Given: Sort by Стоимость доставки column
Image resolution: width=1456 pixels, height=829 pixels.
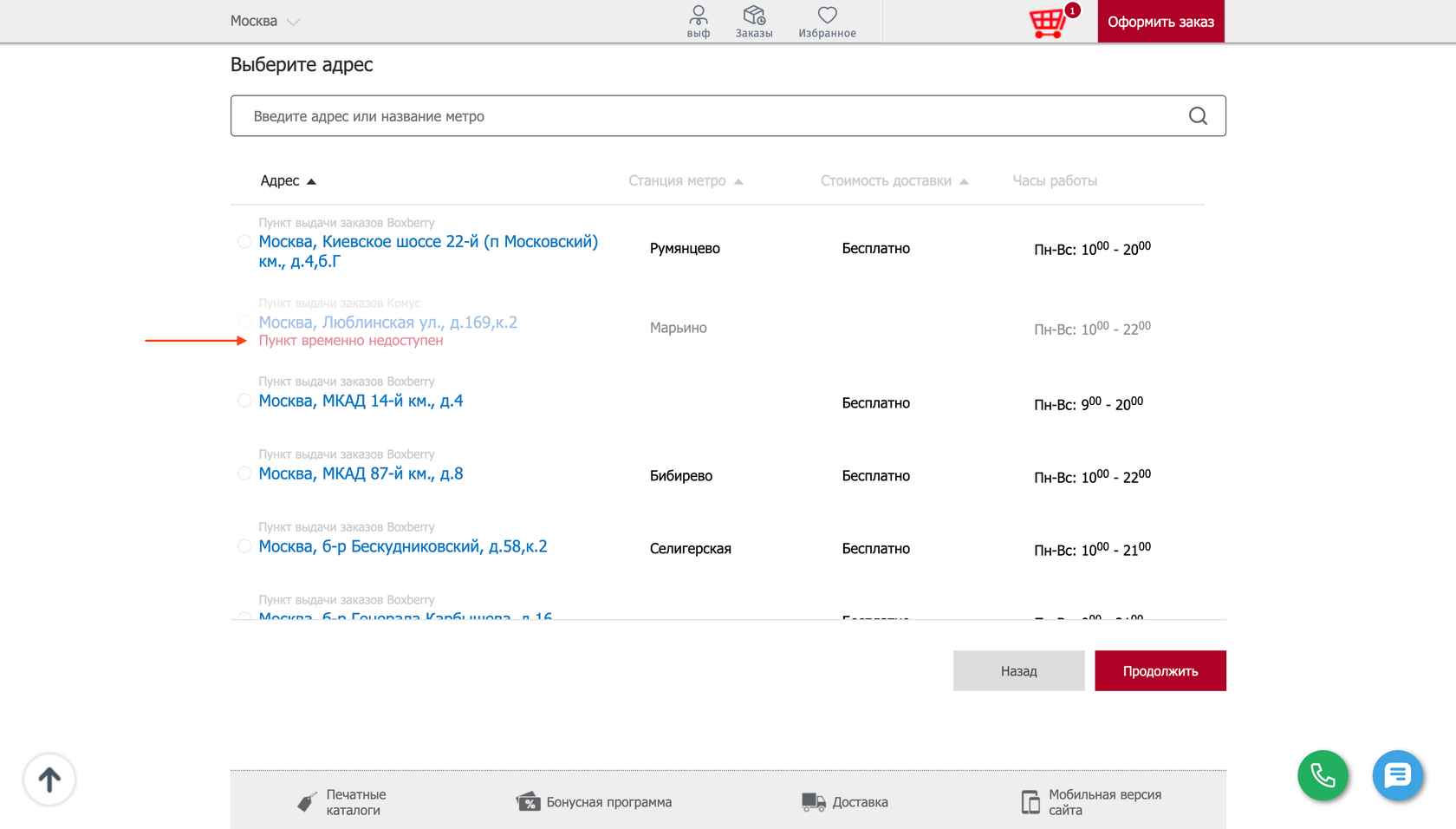Looking at the screenshot, I should point(894,180).
